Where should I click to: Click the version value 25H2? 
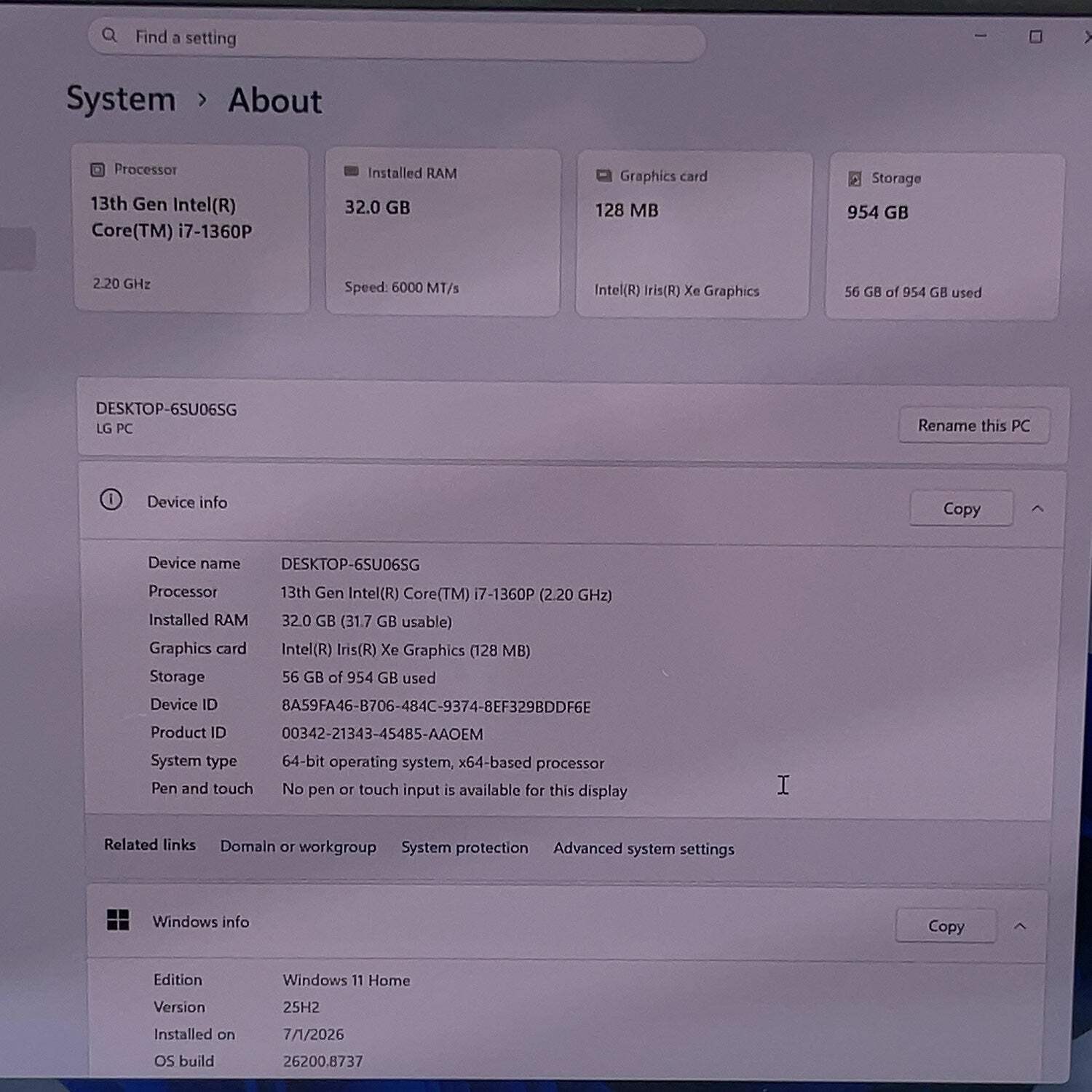point(301,1008)
